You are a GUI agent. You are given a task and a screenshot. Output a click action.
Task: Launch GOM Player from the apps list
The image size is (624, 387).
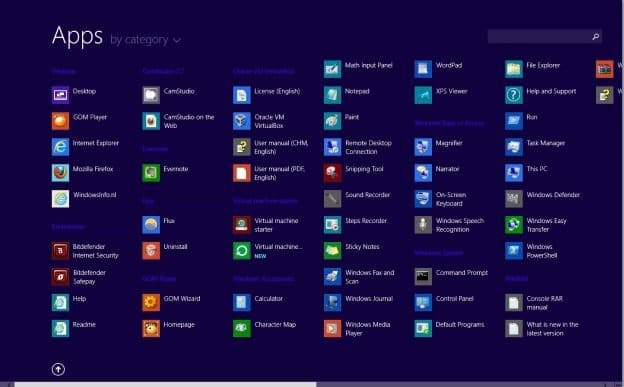pos(80,121)
